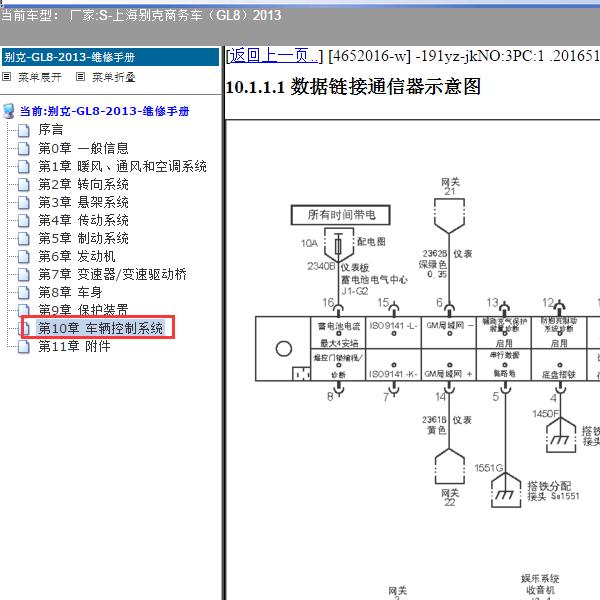Select 第10章 车辆控制系统
Image resolution: width=600 pixels, height=600 pixels.
[100, 328]
